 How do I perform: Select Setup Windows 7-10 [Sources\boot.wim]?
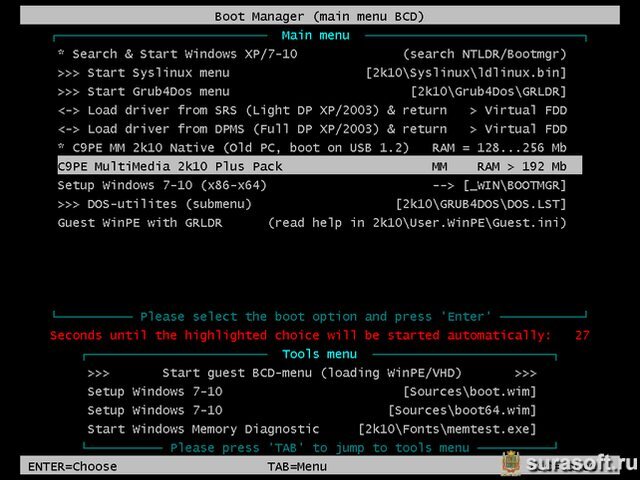point(312,392)
